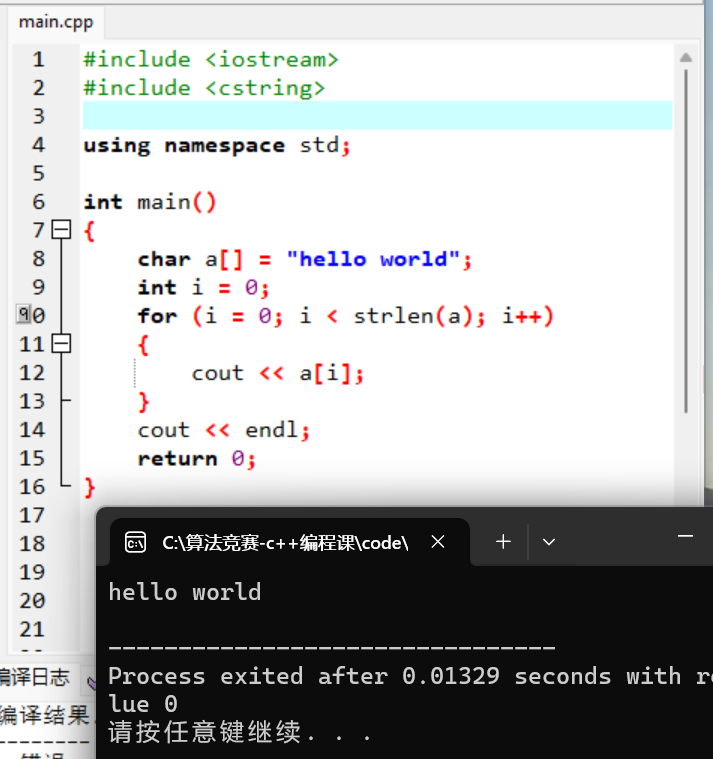Click the "return 0;" statement
The image size is (713, 759).
[x=197, y=458]
